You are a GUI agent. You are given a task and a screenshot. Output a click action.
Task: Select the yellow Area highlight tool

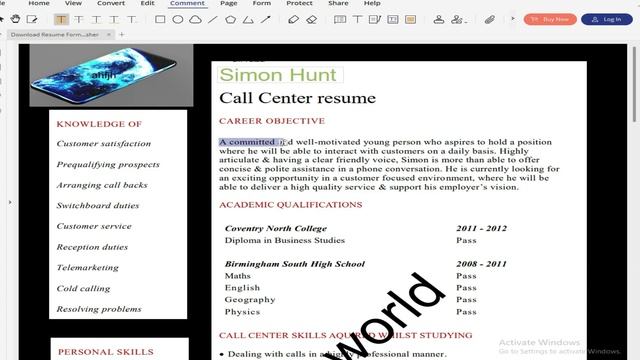pyautogui.click(x=411, y=19)
